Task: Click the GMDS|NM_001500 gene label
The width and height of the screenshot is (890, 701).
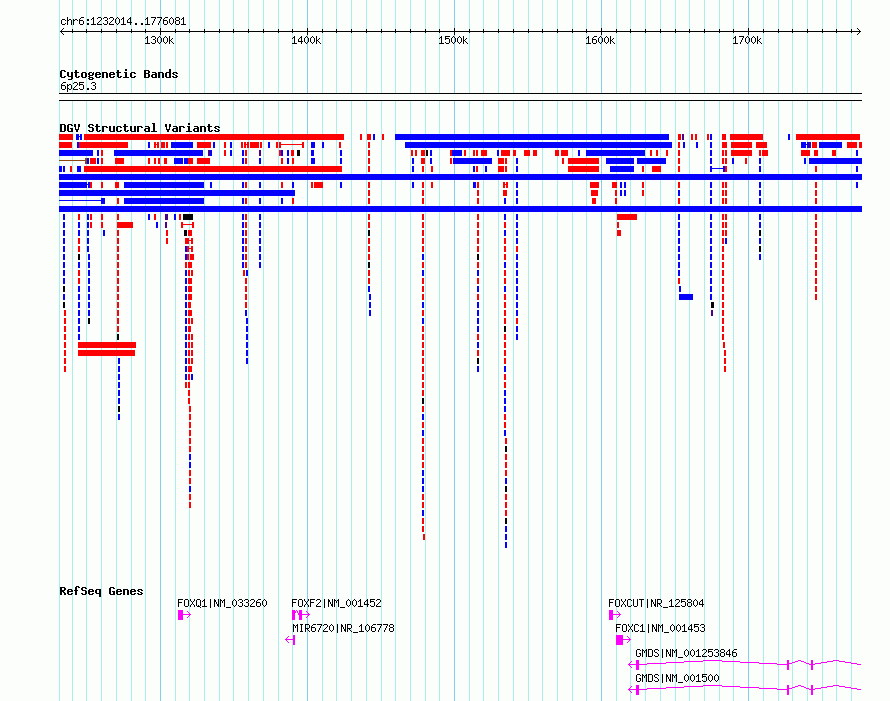Action: point(677,678)
